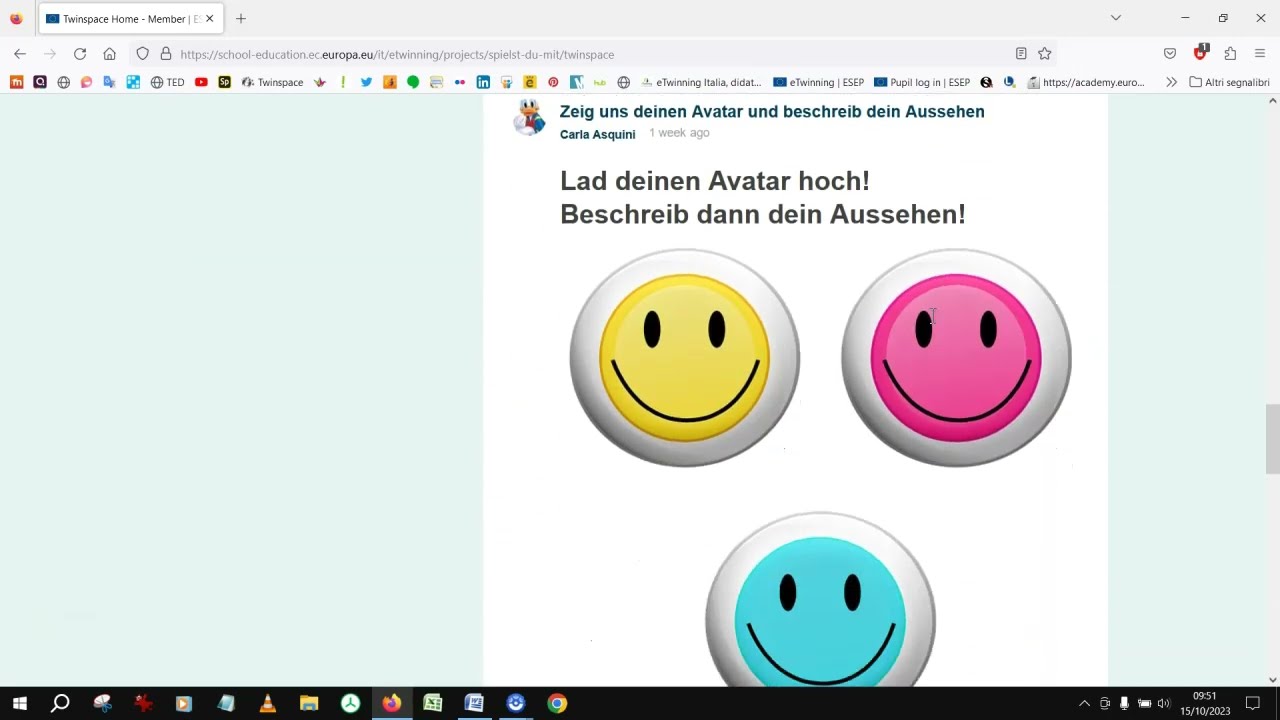Open Google Chrome from the taskbar
Image resolution: width=1280 pixels, height=720 pixels.
(557, 703)
